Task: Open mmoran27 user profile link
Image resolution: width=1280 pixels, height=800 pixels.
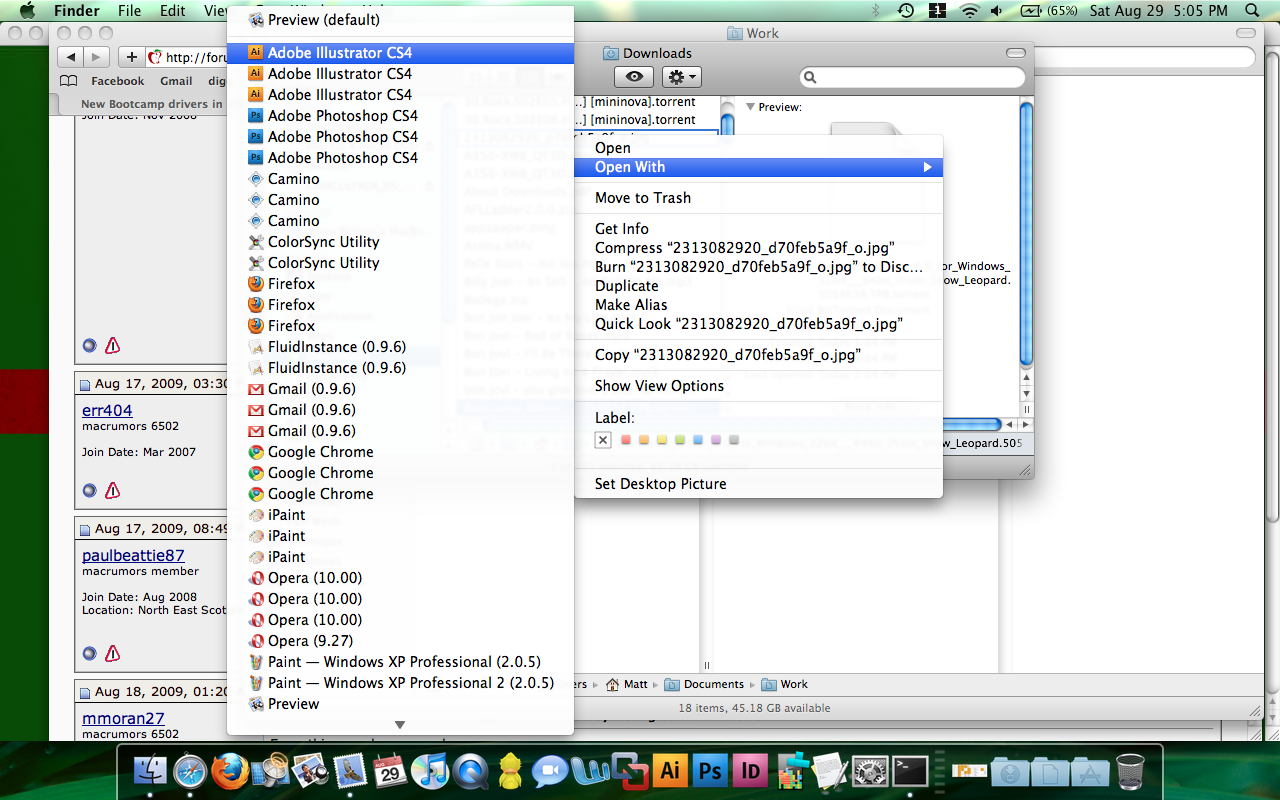Action: coord(123,718)
